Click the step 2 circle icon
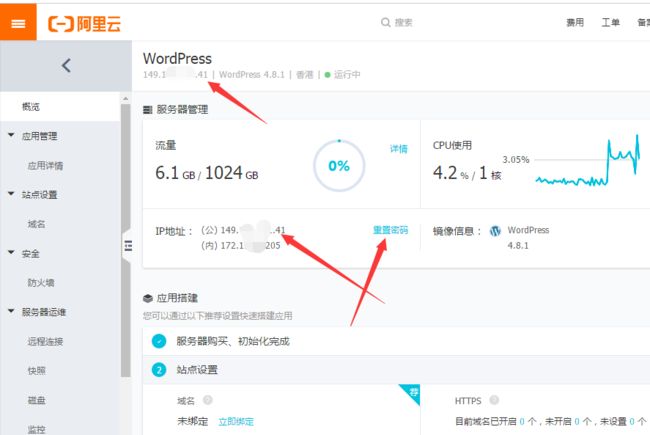The width and height of the screenshot is (650, 435). coord(159,369)
